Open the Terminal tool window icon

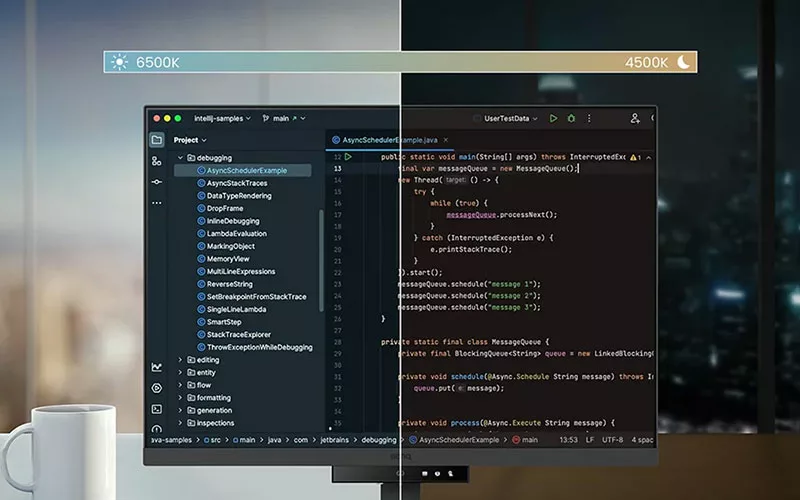(x=157, y=409)
